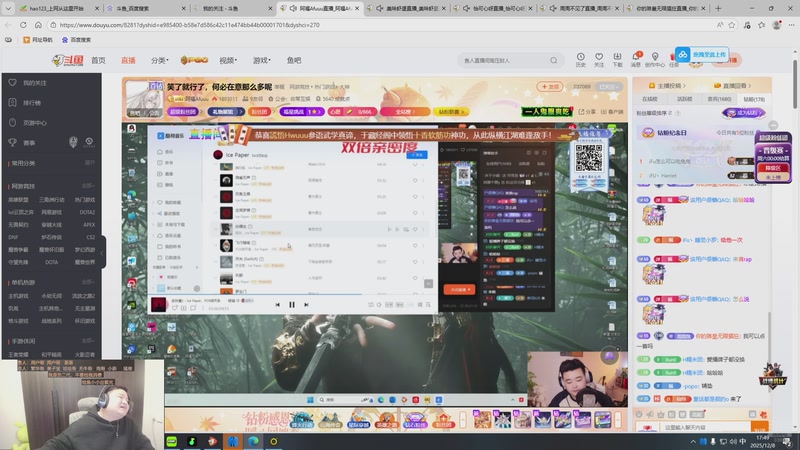Mute the 阿福Afuuu直播 tab speaker
Screen dimensions: 800x450
pos(293,9)
